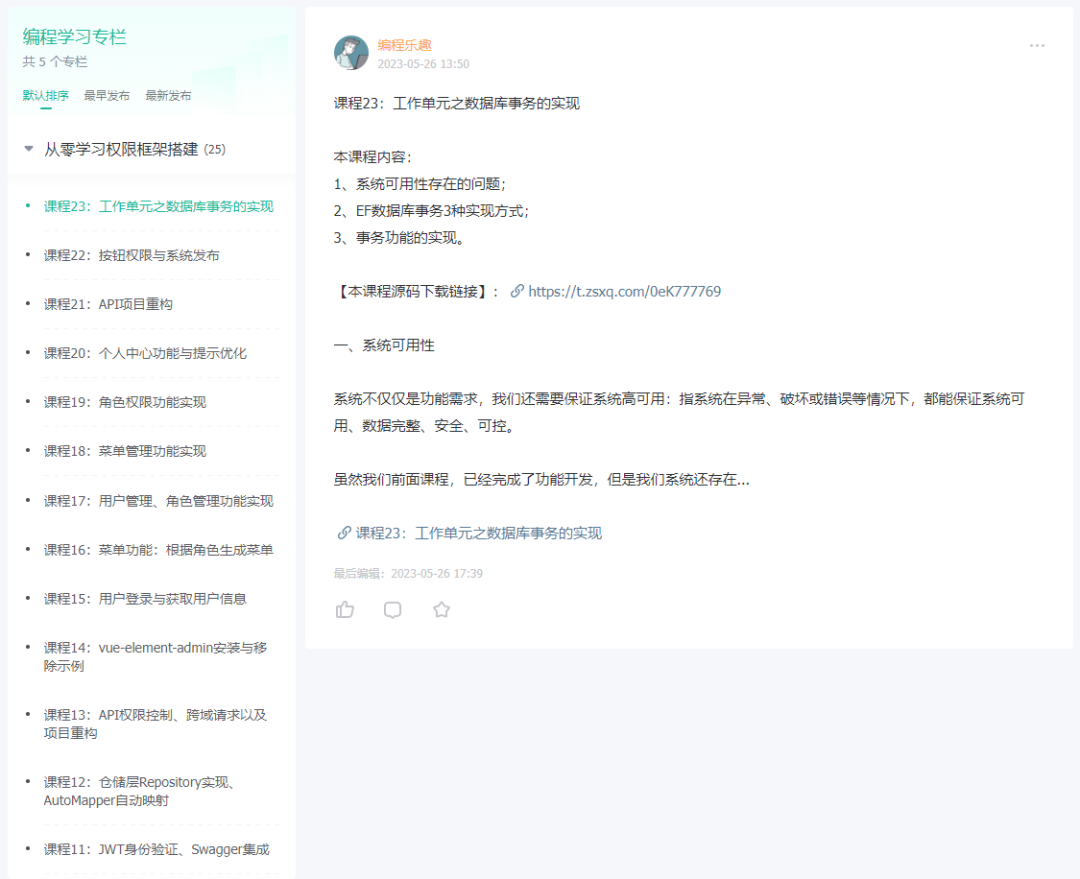Open comments via the speech bubble icon
The image size is (1080, 879).
click(393, 609)
